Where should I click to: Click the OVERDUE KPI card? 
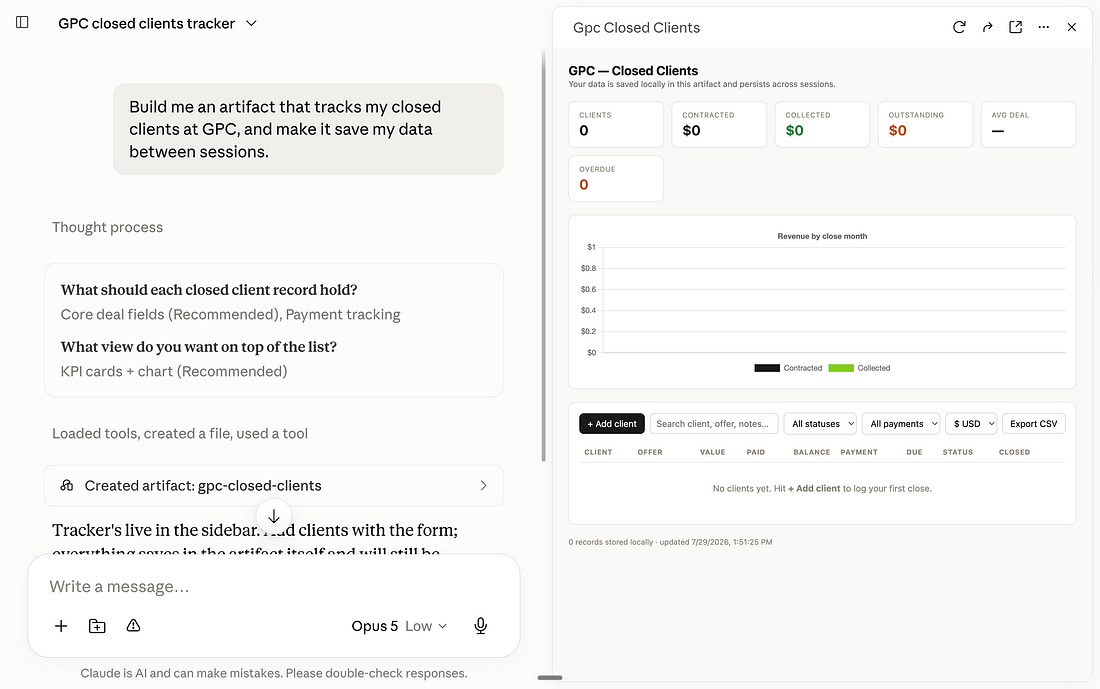(x=616, y=179)
